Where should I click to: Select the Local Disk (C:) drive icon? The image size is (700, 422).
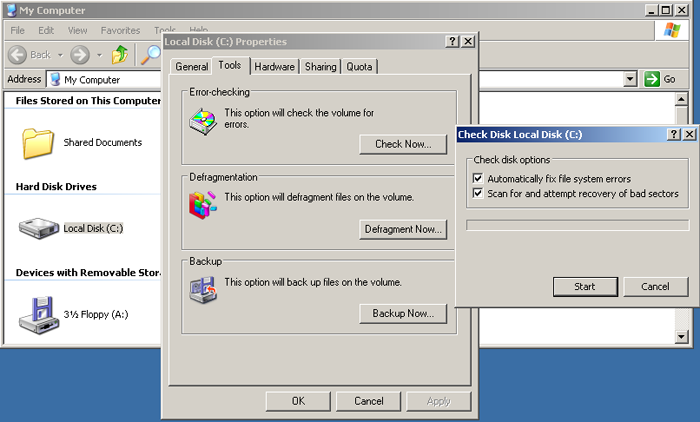39,228
